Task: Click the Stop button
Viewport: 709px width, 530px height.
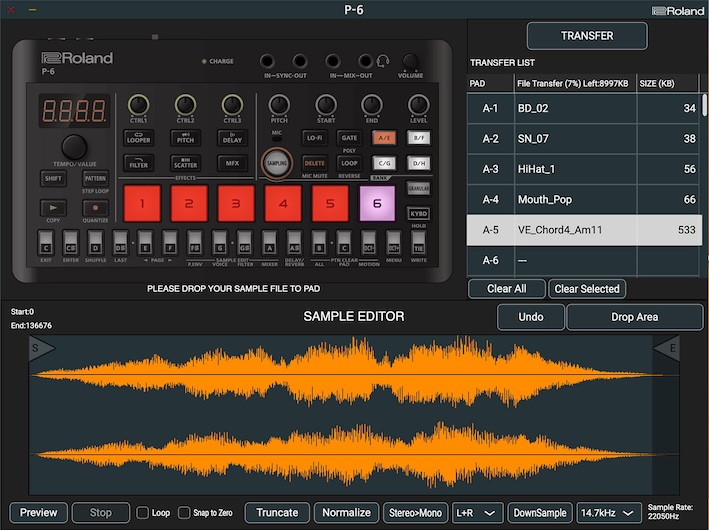Action: coord(100,513)
